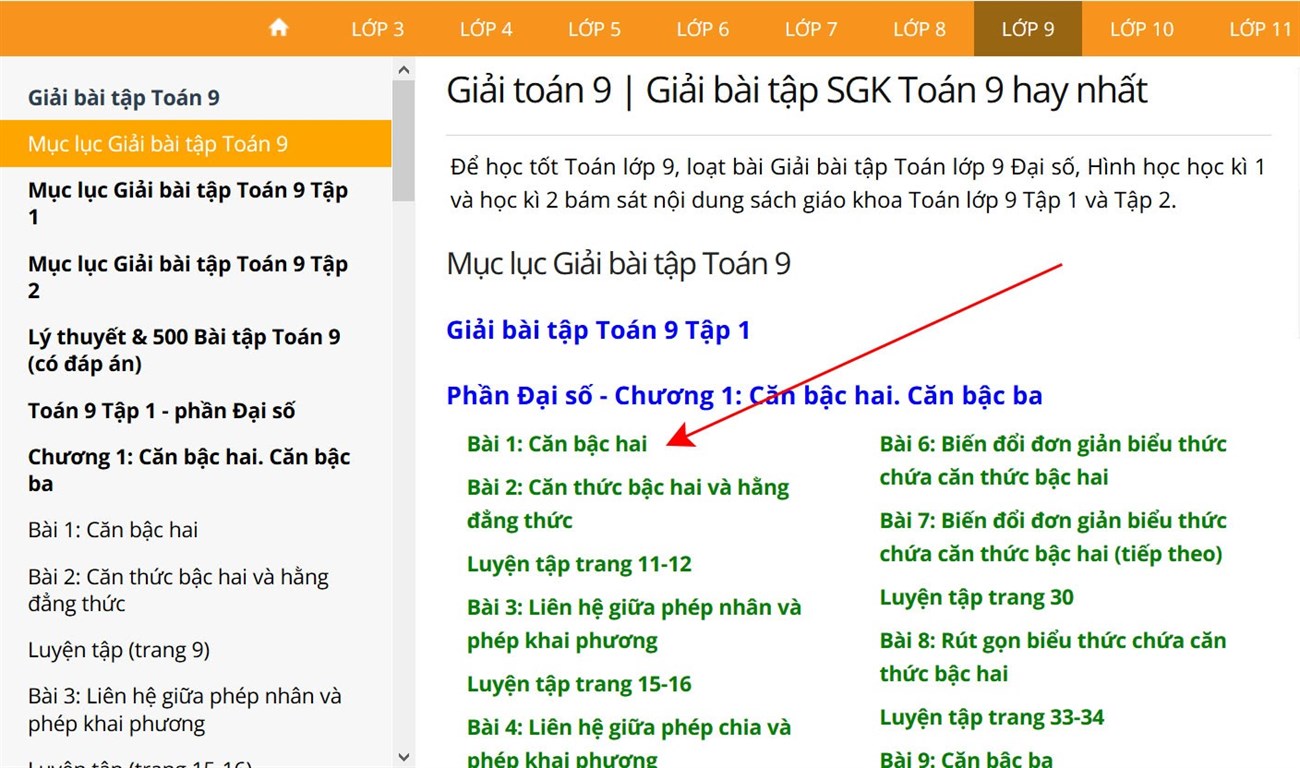
Task: Open green link Bài 8: Rút gọn biểu thức
Action: click(1053, 657)
